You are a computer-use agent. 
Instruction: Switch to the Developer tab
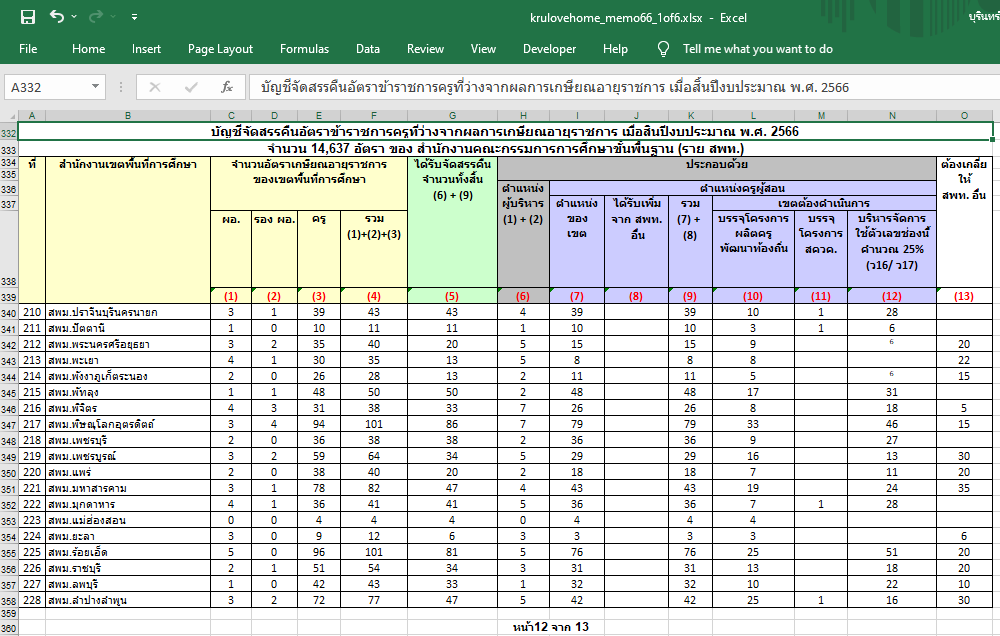point(549,49)
